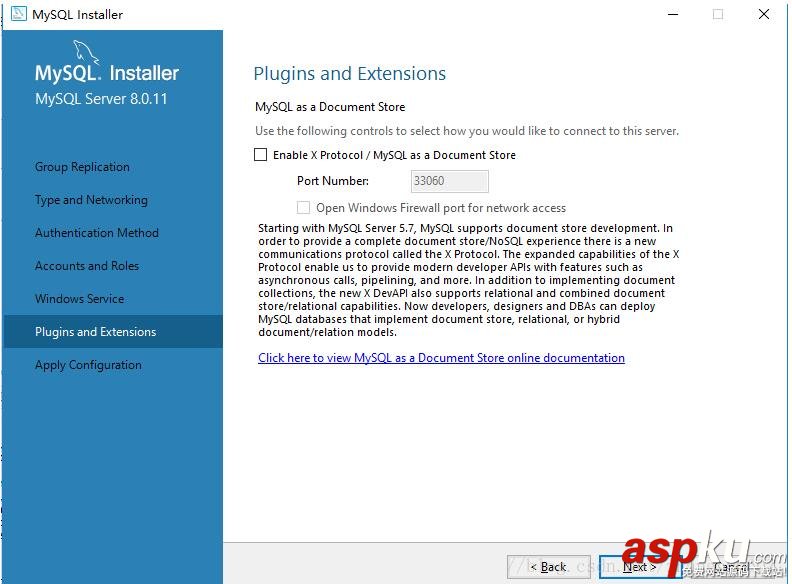Viewport: 792px width, 584px height.
Task: Enable X Protocol / MySQL as a Document Store
Action: point(261,155)
